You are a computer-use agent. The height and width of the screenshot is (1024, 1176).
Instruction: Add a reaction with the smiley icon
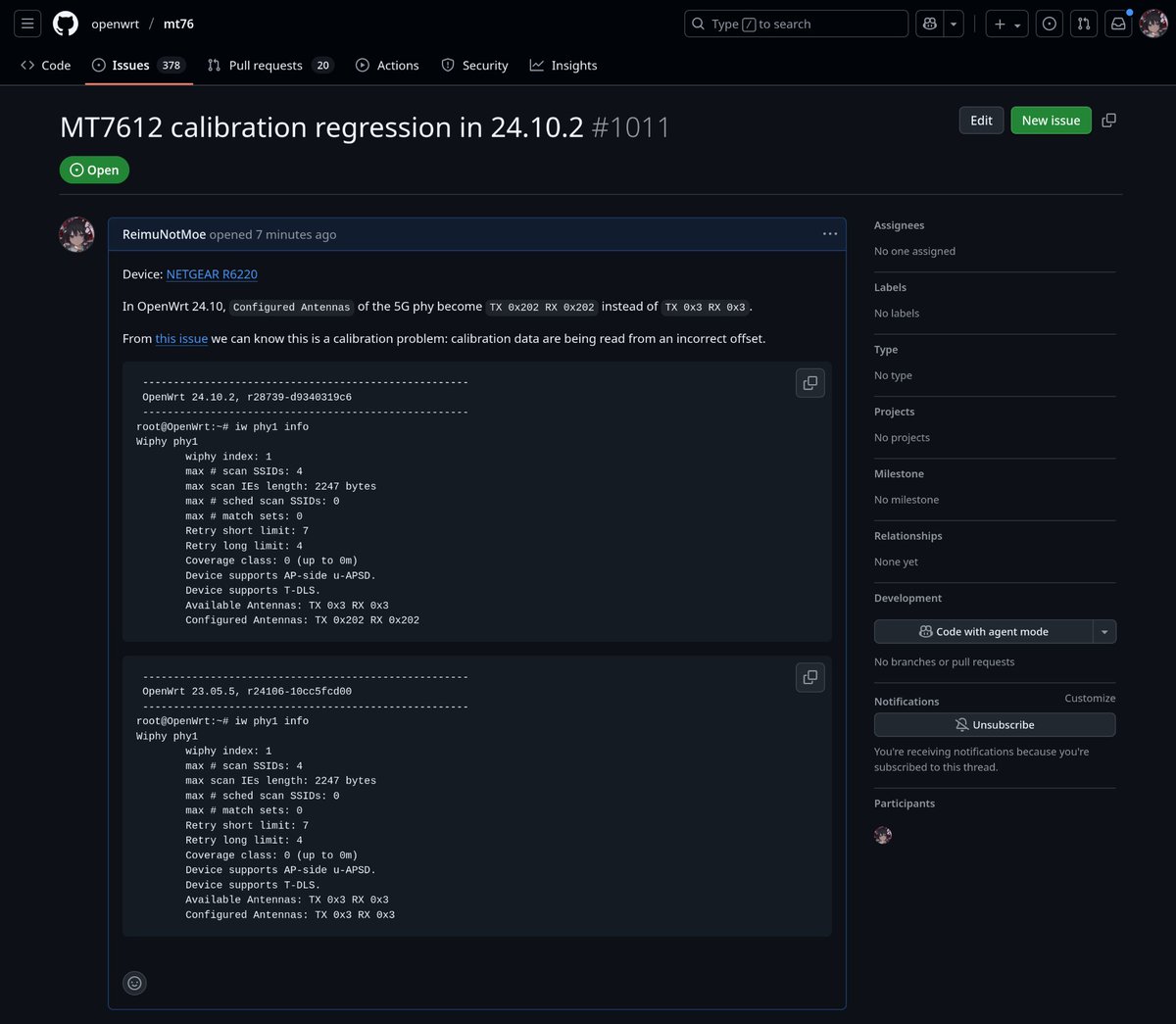tap(135, 983)
